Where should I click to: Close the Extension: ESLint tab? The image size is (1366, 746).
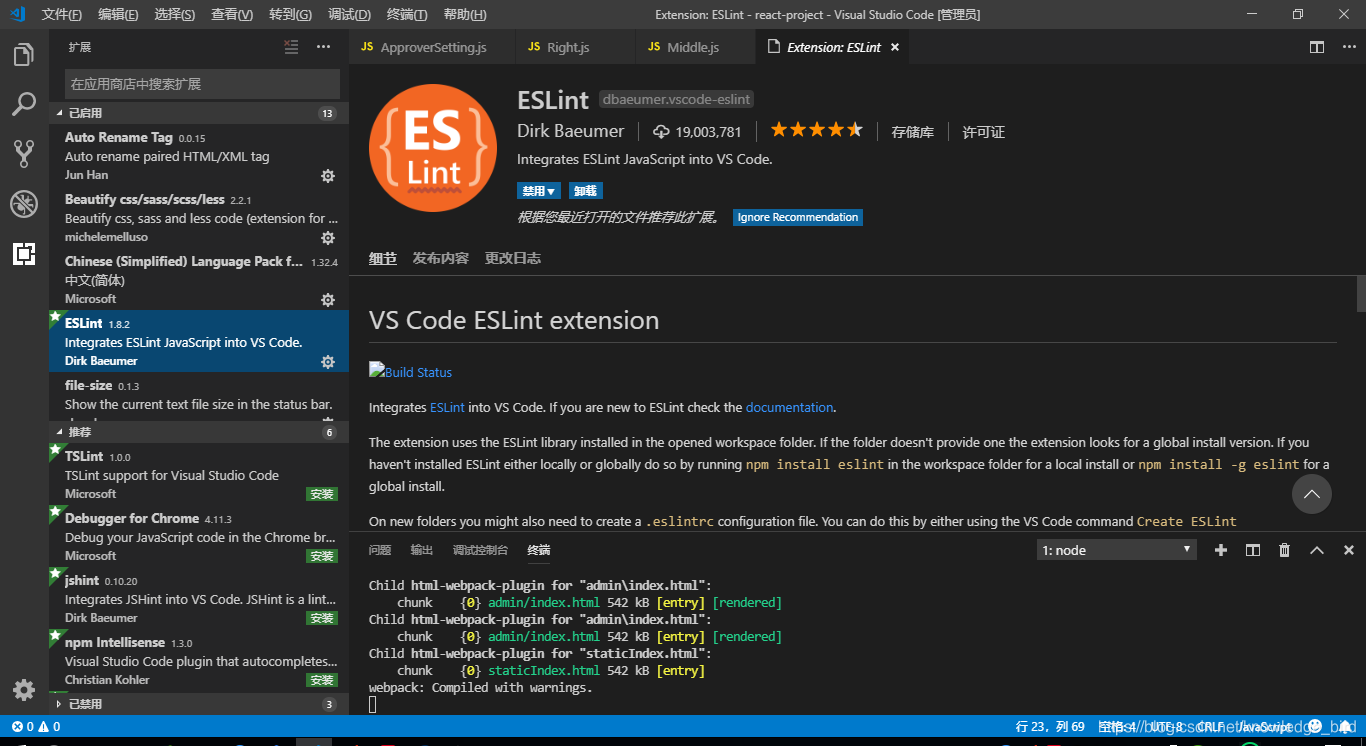click(895, 47)
